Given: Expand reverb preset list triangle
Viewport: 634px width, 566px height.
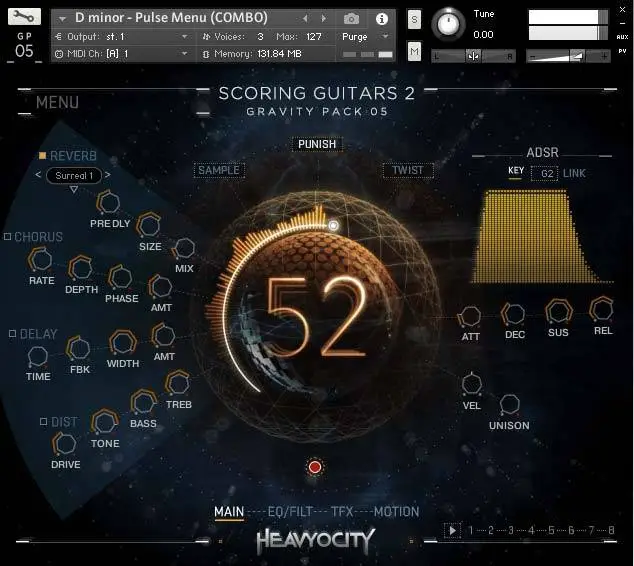Looking at the screenshot, I should point(74,189).
